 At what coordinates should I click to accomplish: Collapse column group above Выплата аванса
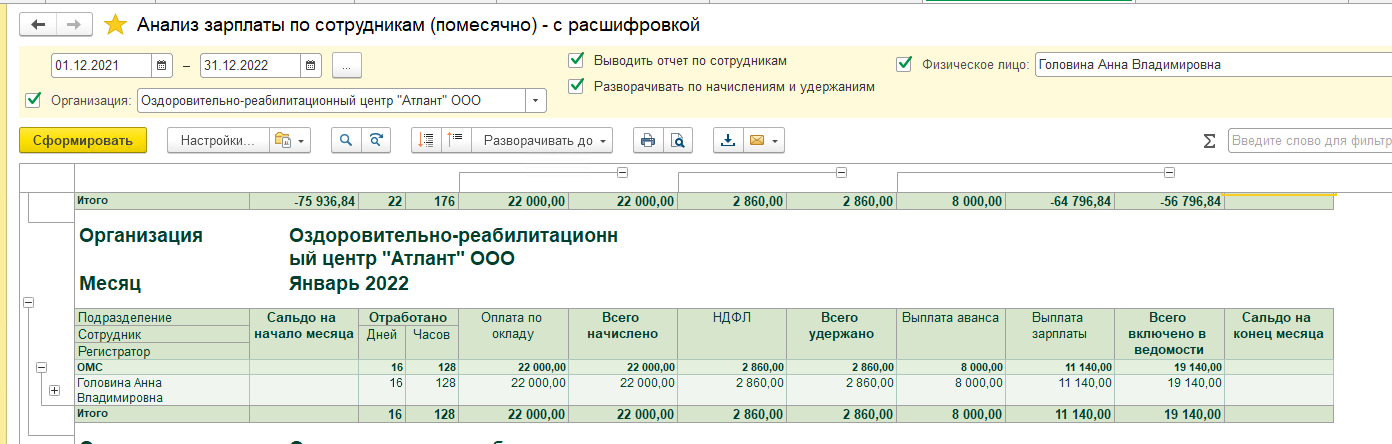[1169, 173]
